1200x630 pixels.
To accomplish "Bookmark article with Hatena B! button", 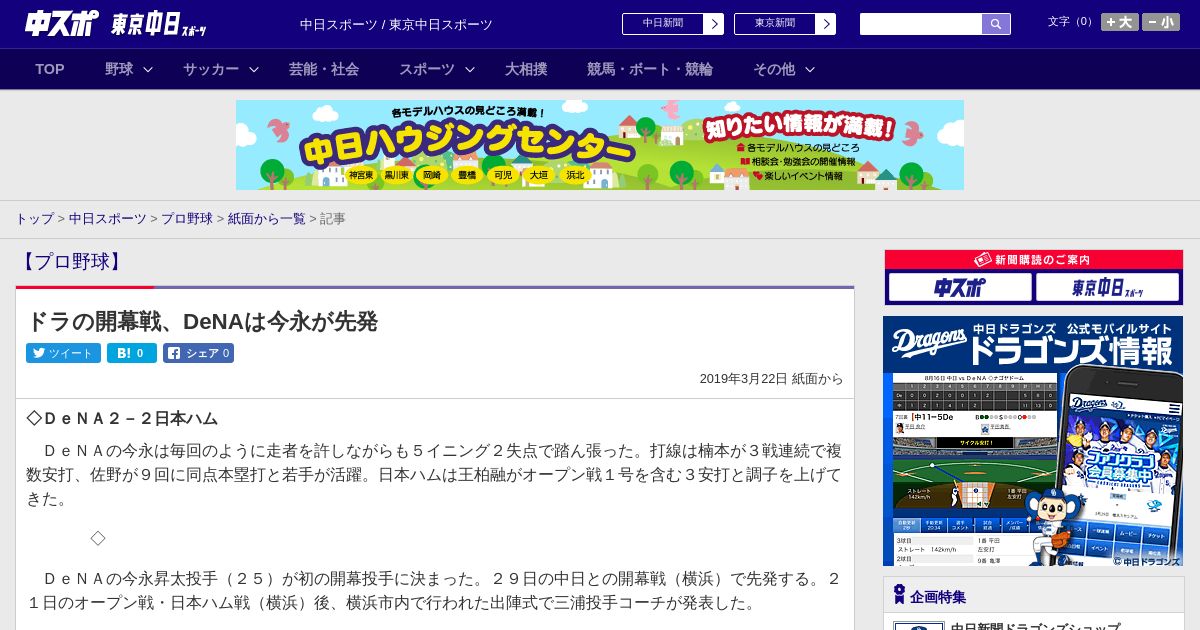I will click(x=132, y=353).
